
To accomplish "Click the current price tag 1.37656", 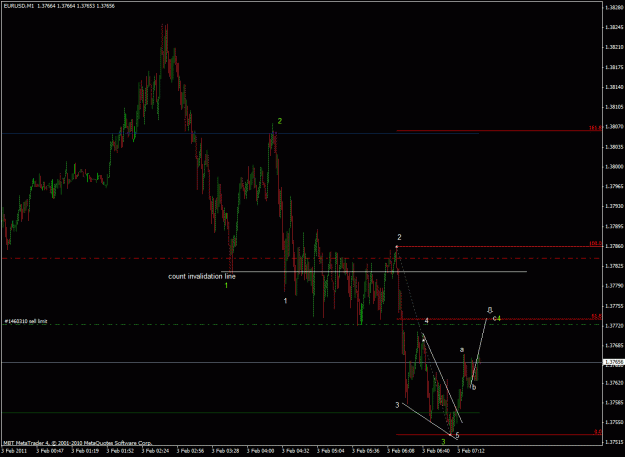I will [x=612, y=362].
